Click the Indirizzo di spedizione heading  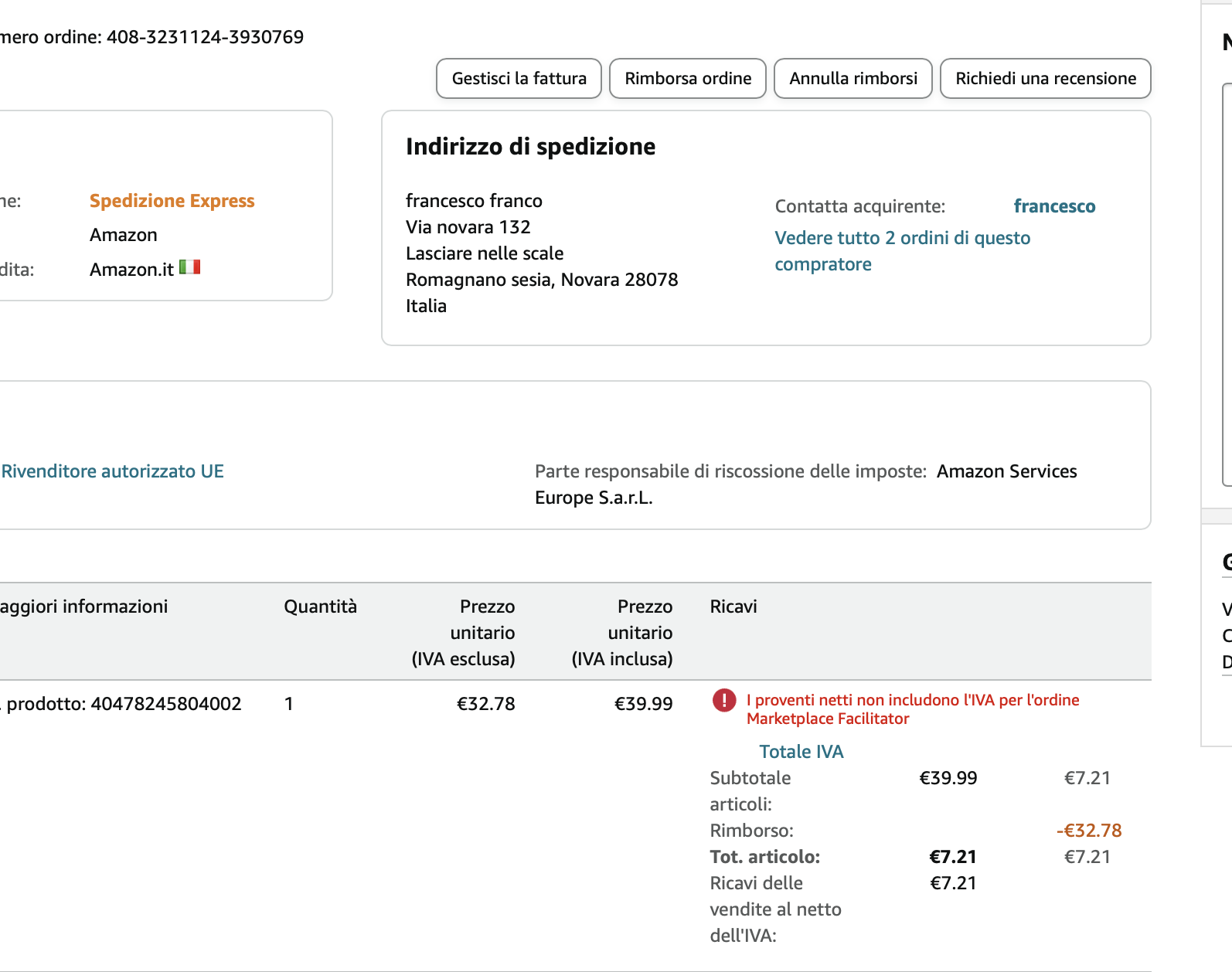tap(530, 147)
